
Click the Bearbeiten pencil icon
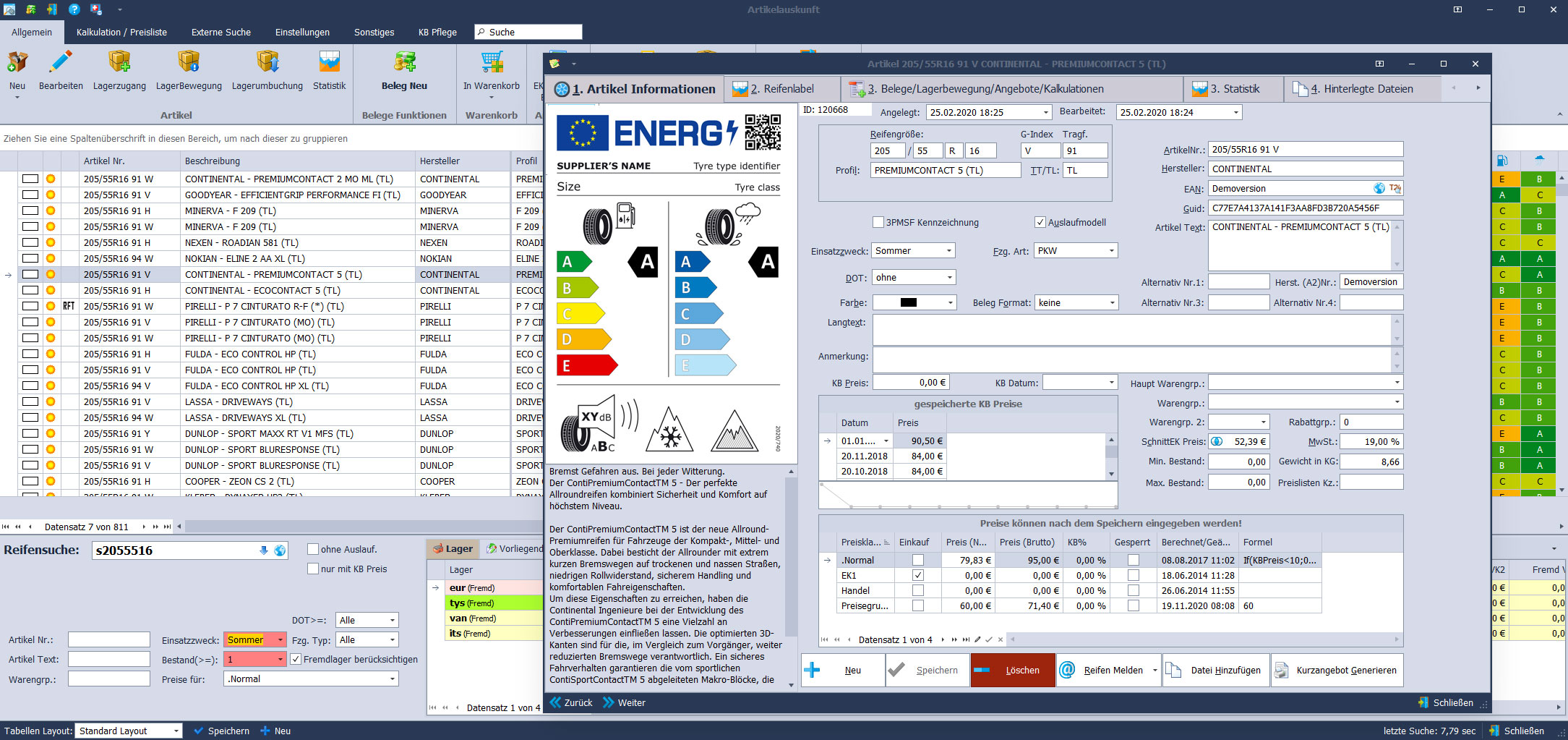(61, 62)
